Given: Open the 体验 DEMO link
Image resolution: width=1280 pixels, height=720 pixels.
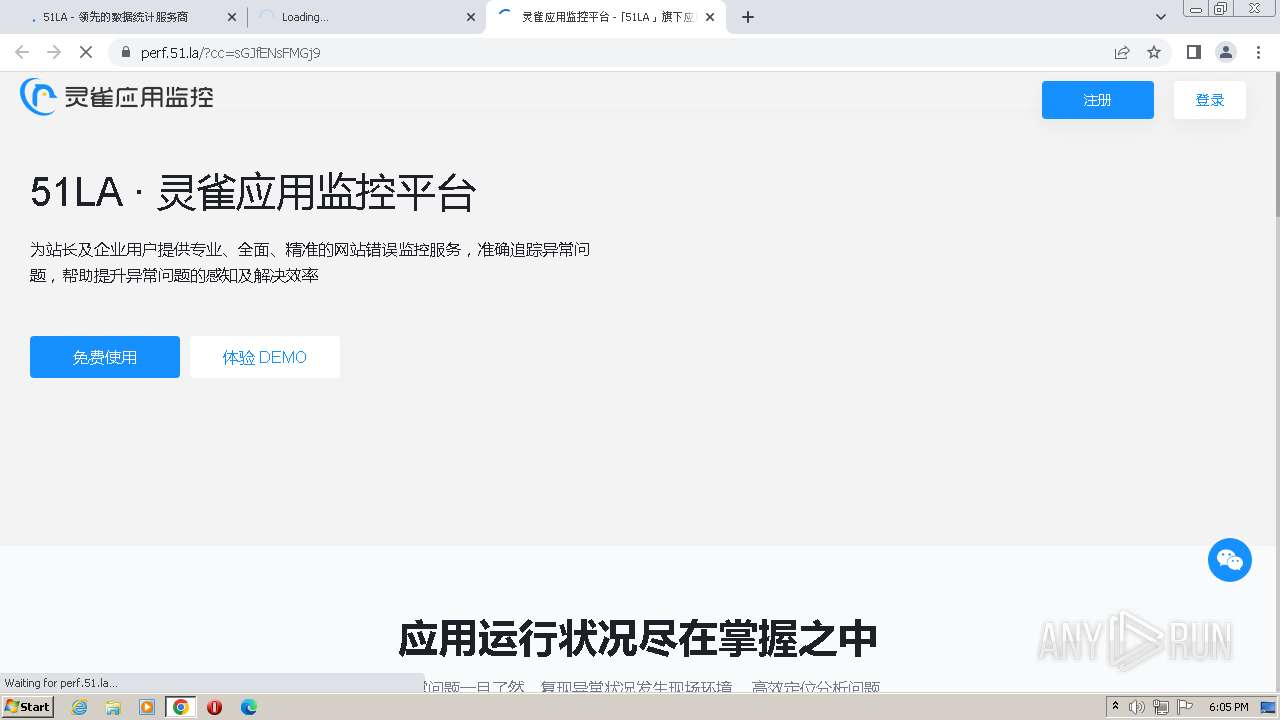Looking at the screenshot, I should 265,357.
